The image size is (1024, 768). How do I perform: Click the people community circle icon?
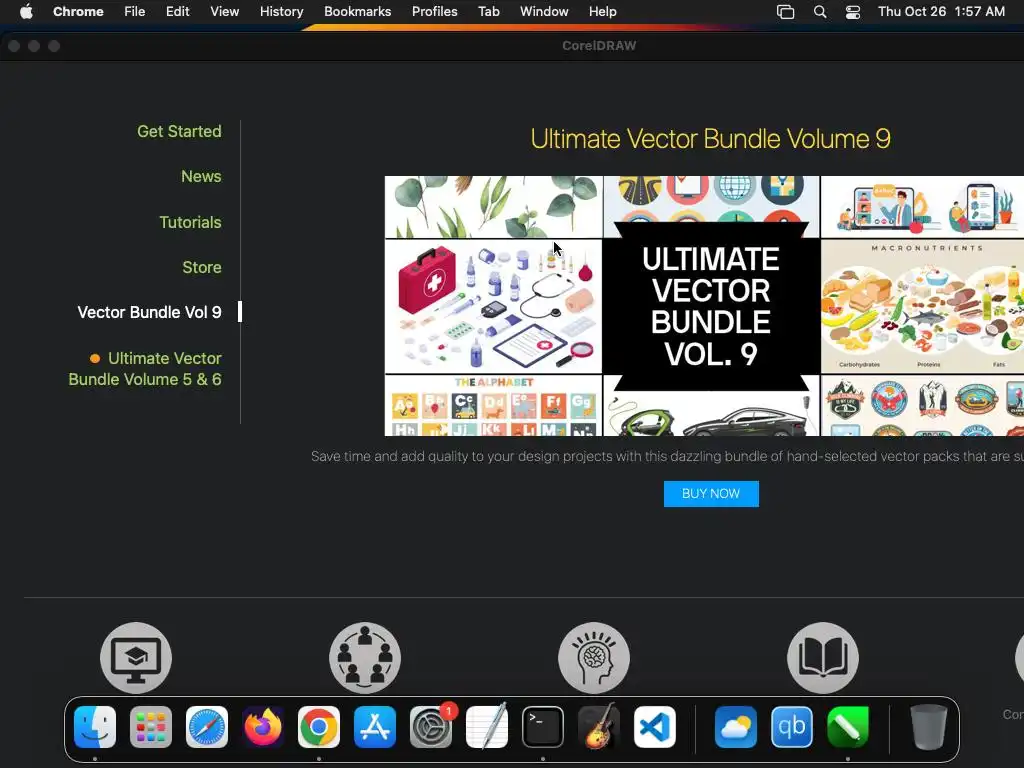(x=365, y=658)
